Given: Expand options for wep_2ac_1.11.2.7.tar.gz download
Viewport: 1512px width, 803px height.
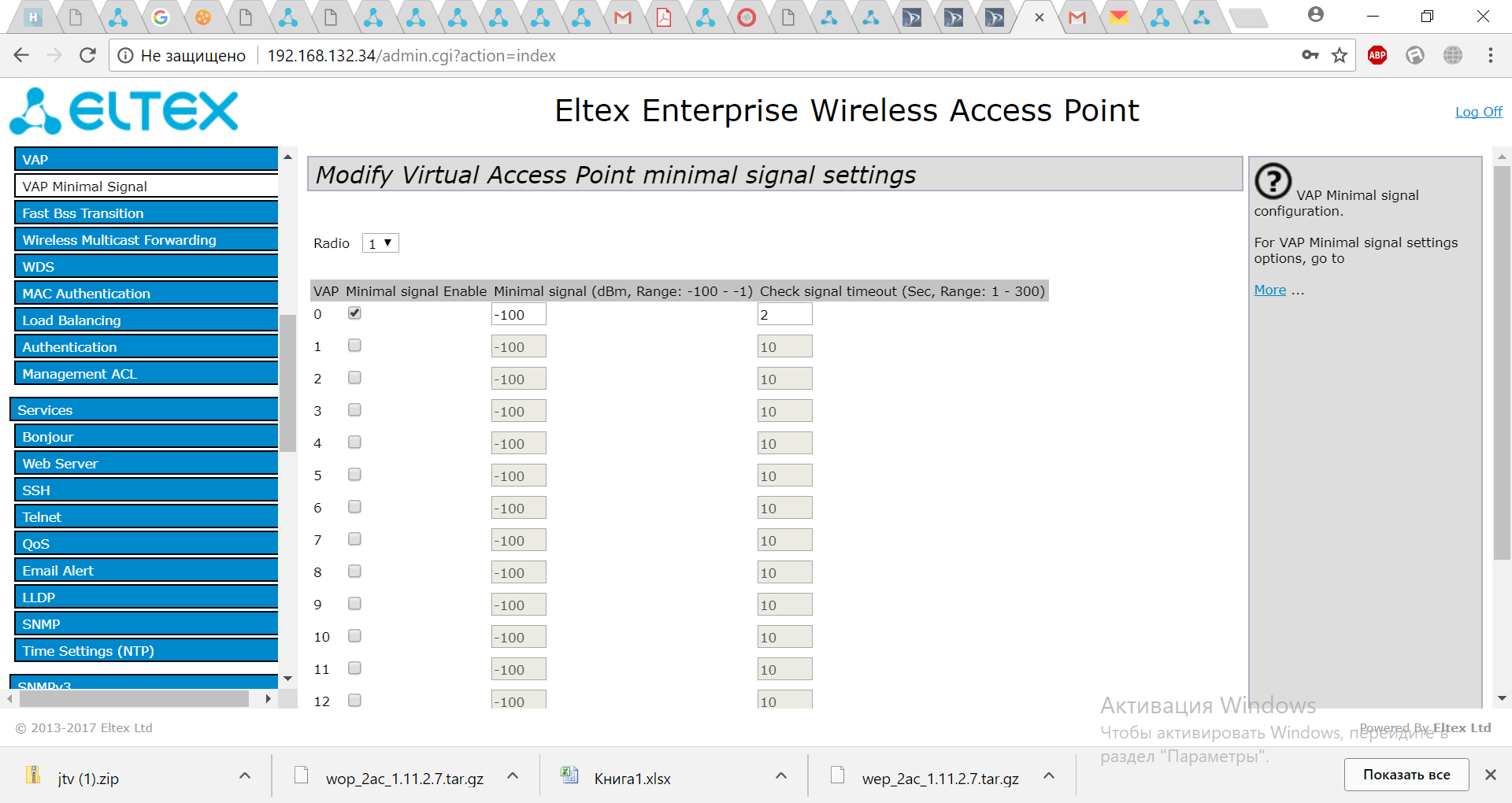Looking at the screenshot, I should (x=1049, y=776).
